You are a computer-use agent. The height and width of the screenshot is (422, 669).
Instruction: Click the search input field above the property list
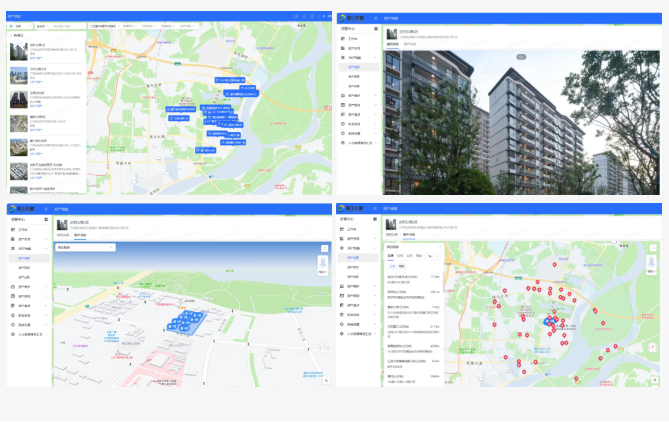coord(68,26)
